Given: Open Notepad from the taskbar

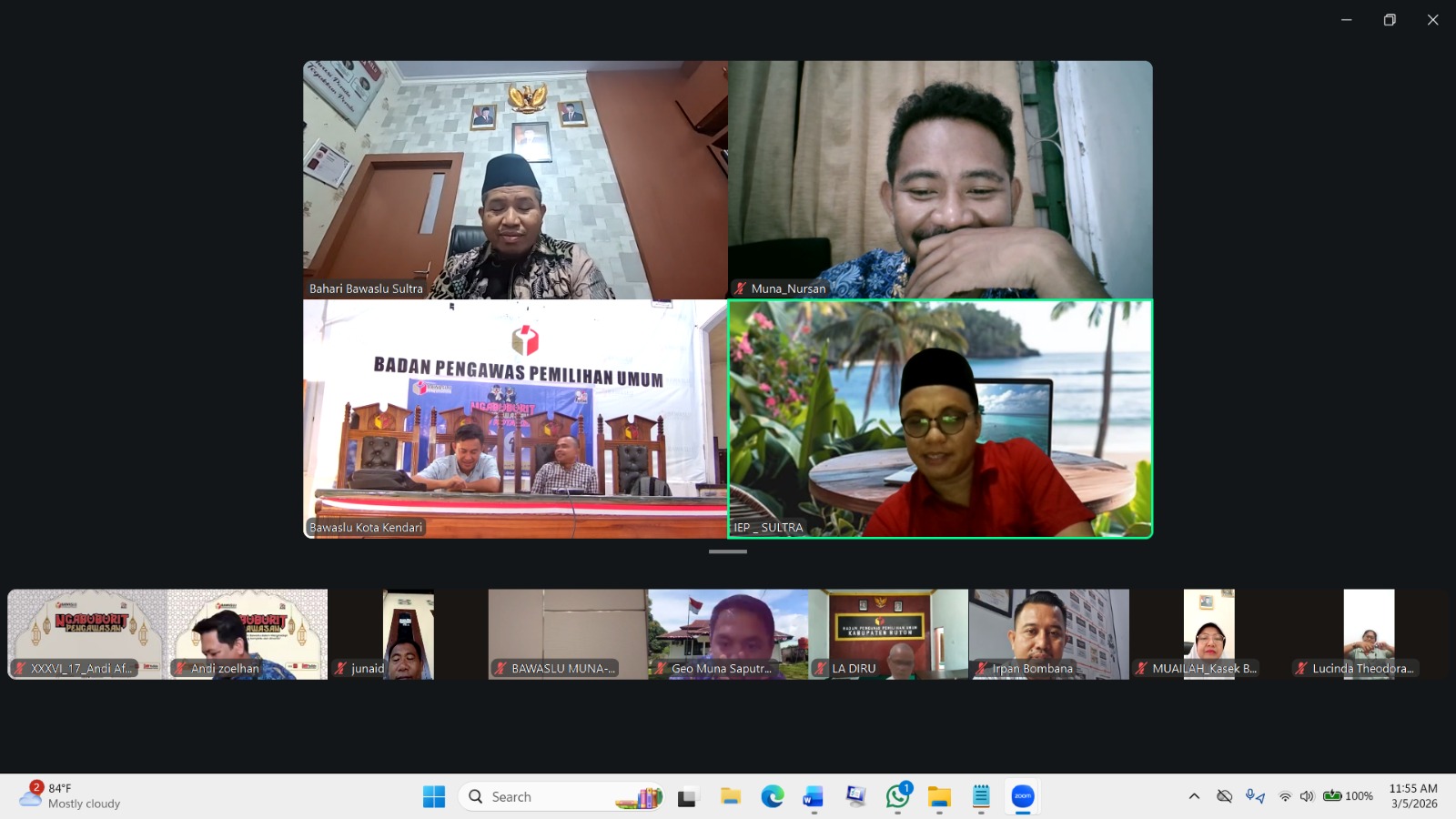Looking at the screenshot, I should tap(980, 796).
